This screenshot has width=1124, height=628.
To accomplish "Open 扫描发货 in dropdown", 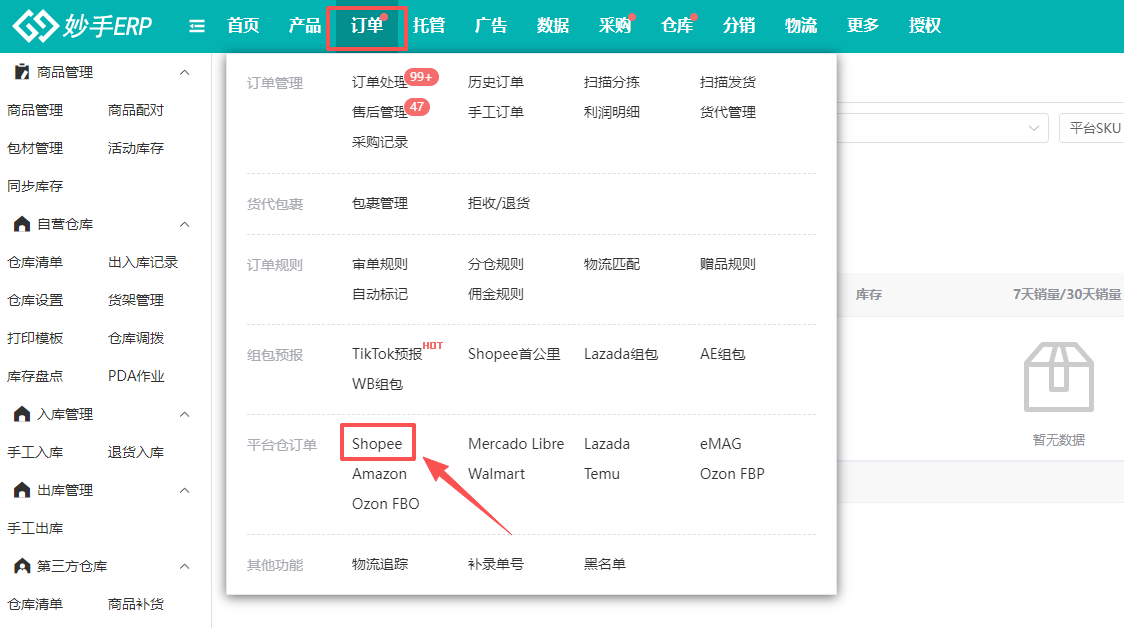I will point(728,82).
